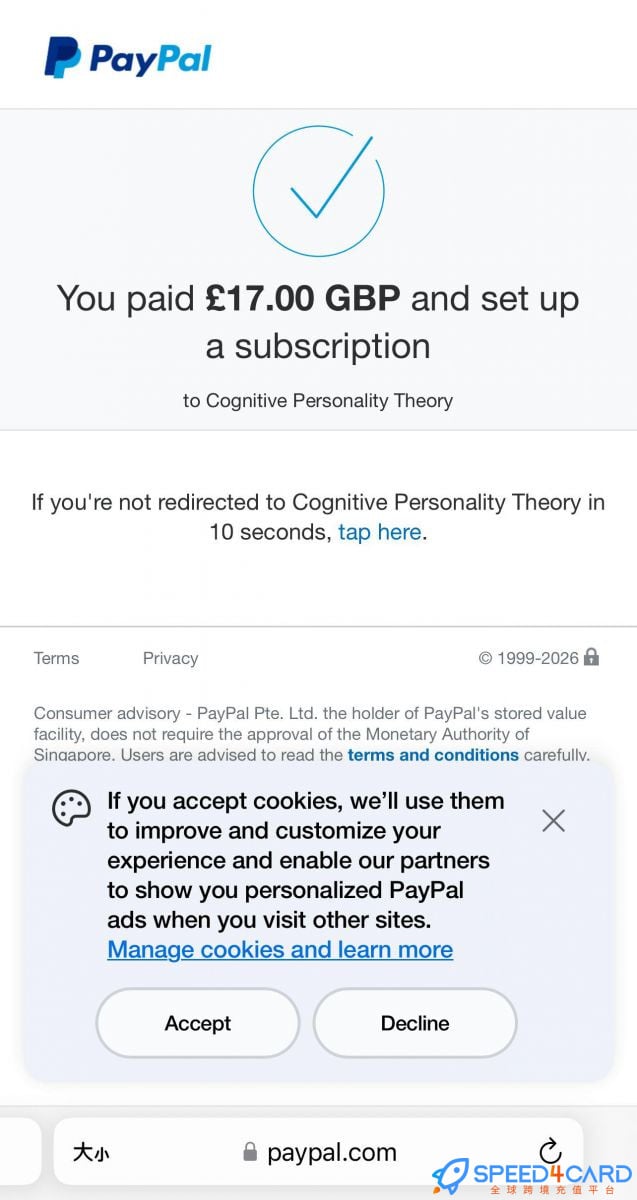
Task: Open the Terms page
Action: 56,658
